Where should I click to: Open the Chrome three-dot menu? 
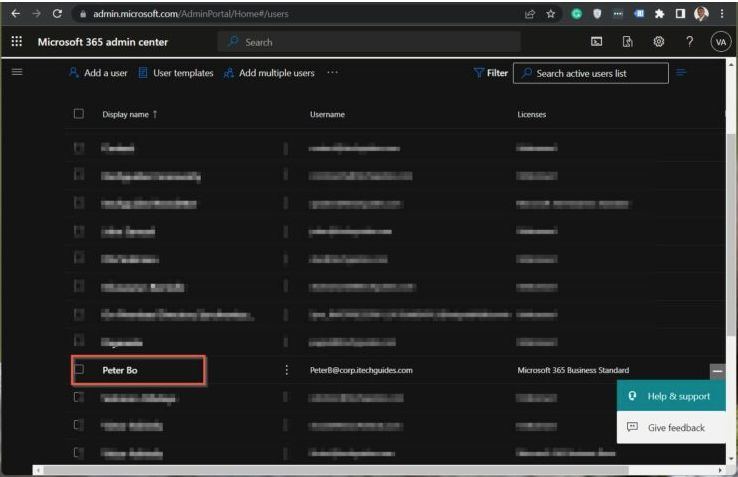722,14
